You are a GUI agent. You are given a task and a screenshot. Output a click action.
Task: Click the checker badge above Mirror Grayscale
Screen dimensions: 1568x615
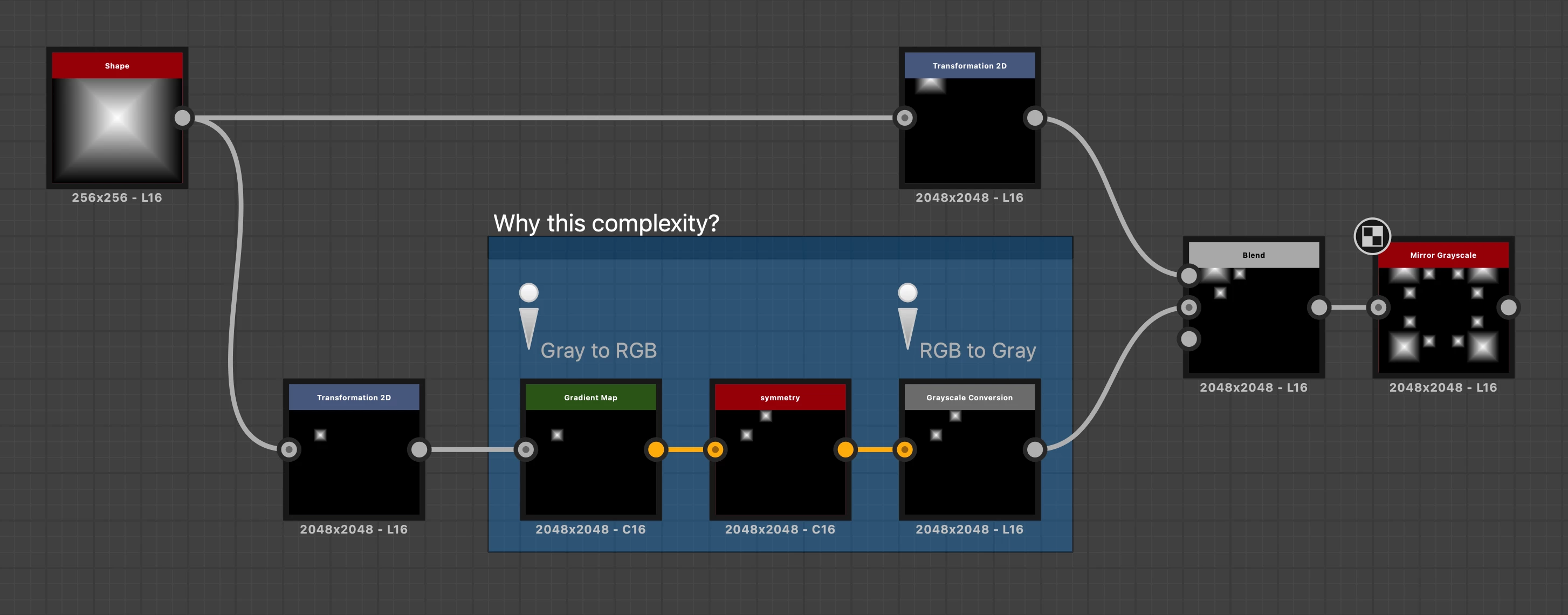click(x=1372, y=236)
